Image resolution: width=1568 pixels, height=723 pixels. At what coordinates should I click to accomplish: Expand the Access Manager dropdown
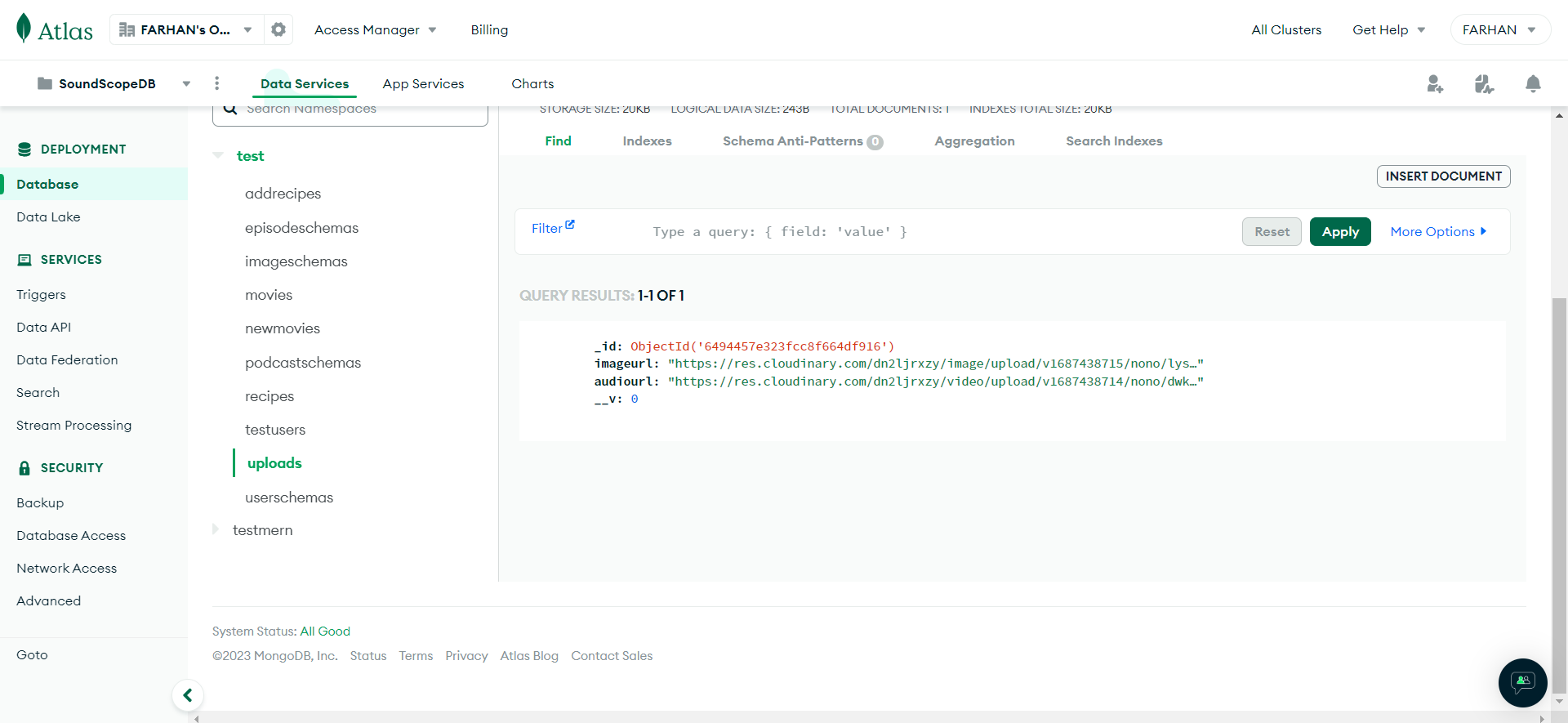click(376, 29)
